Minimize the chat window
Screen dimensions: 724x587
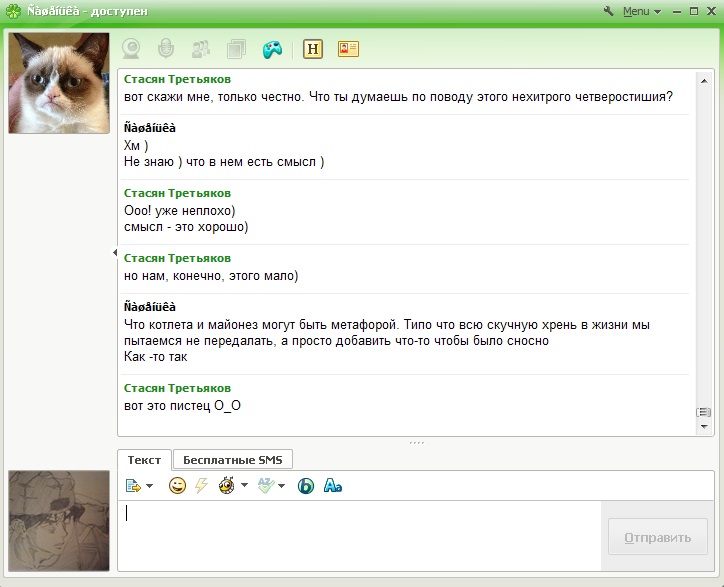coord(676,12)
